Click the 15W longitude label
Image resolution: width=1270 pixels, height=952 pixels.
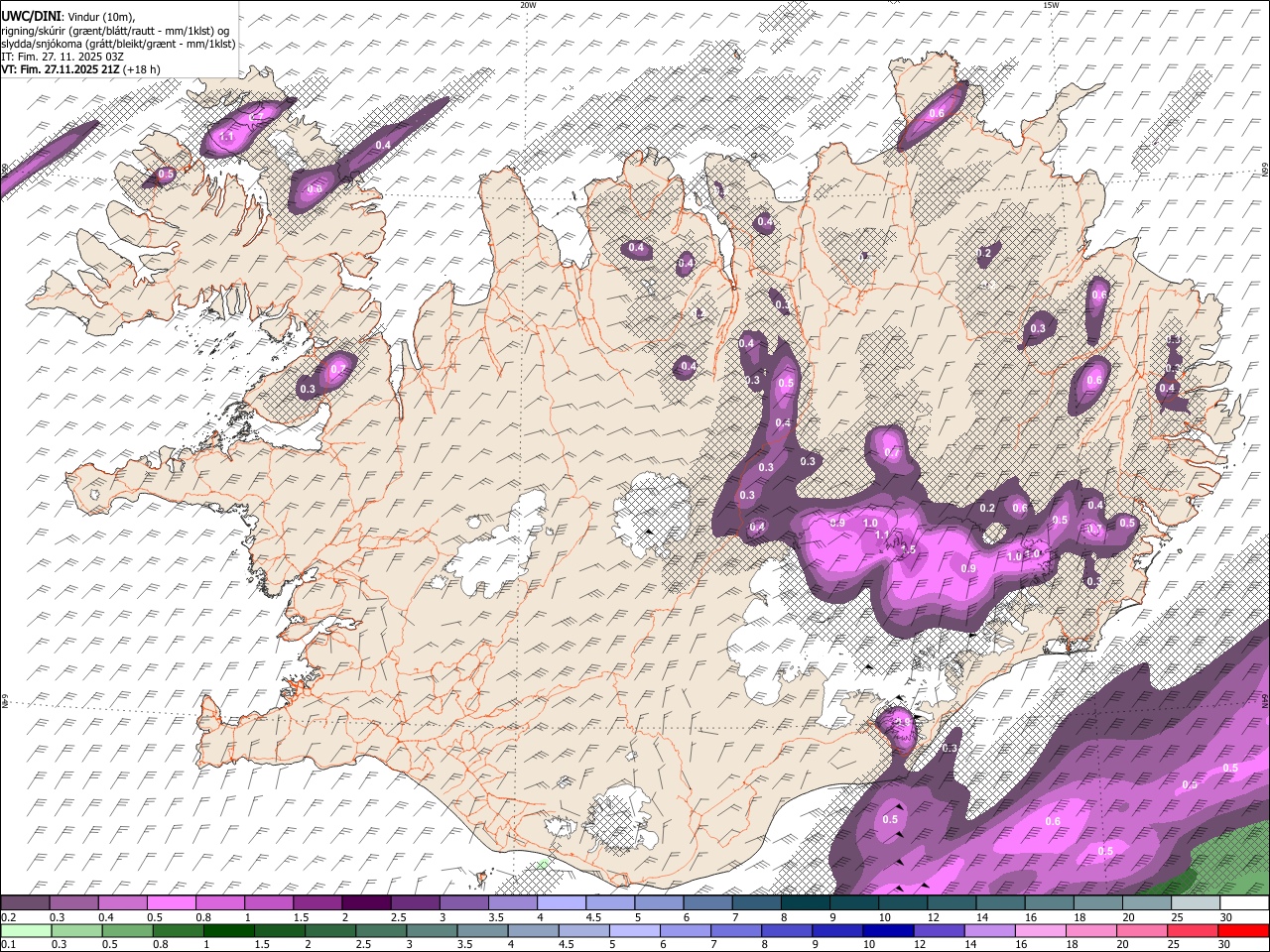(x=1051, y=5)
